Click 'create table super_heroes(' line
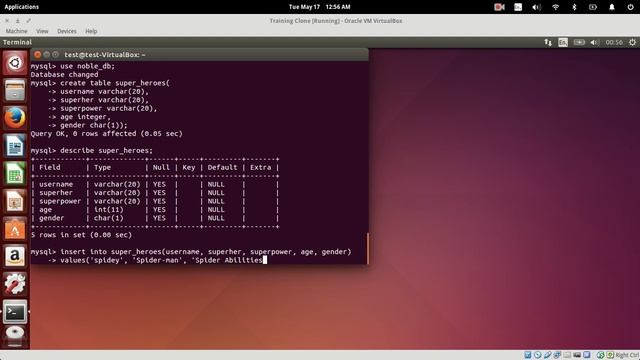640x360 pixels. click(100, 83)
